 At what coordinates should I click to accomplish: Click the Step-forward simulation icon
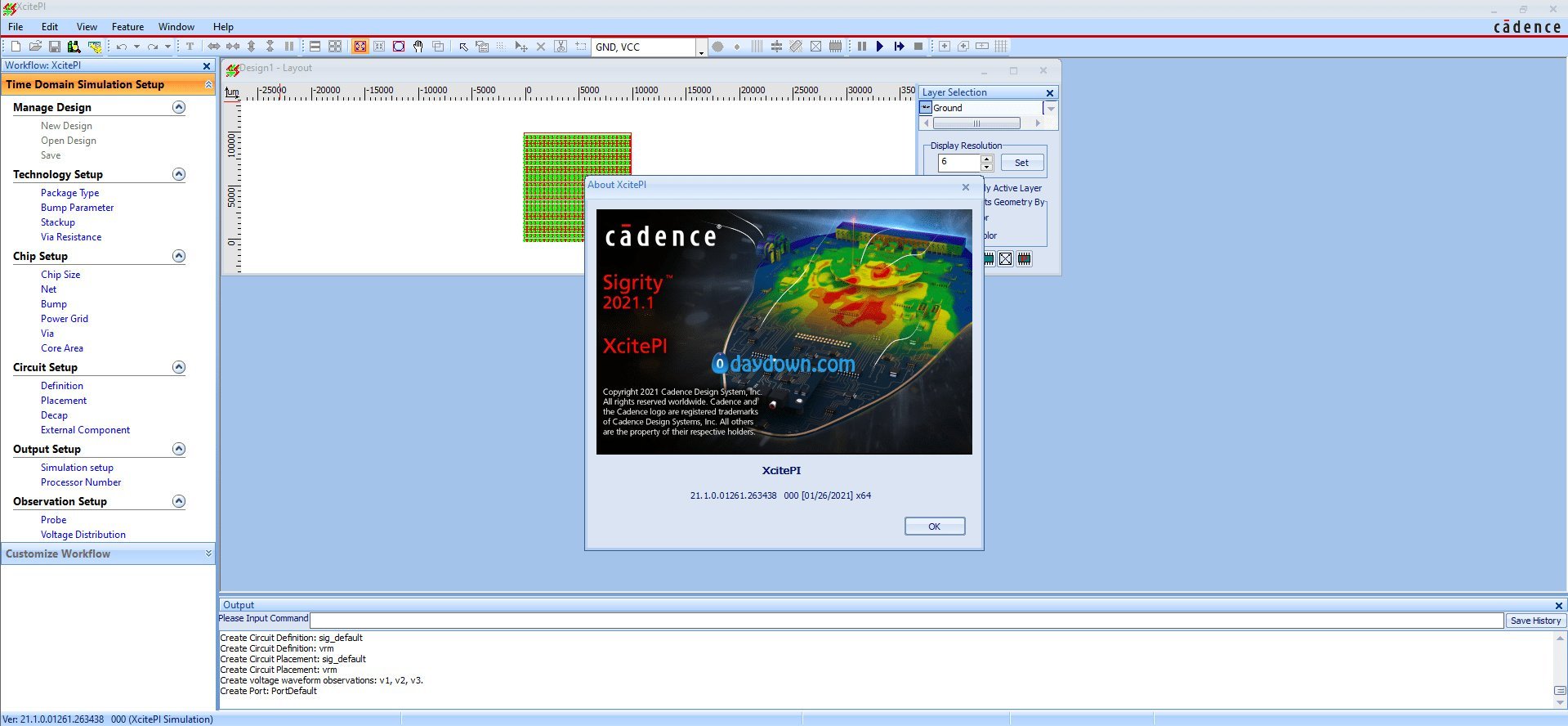pos(900,47)
